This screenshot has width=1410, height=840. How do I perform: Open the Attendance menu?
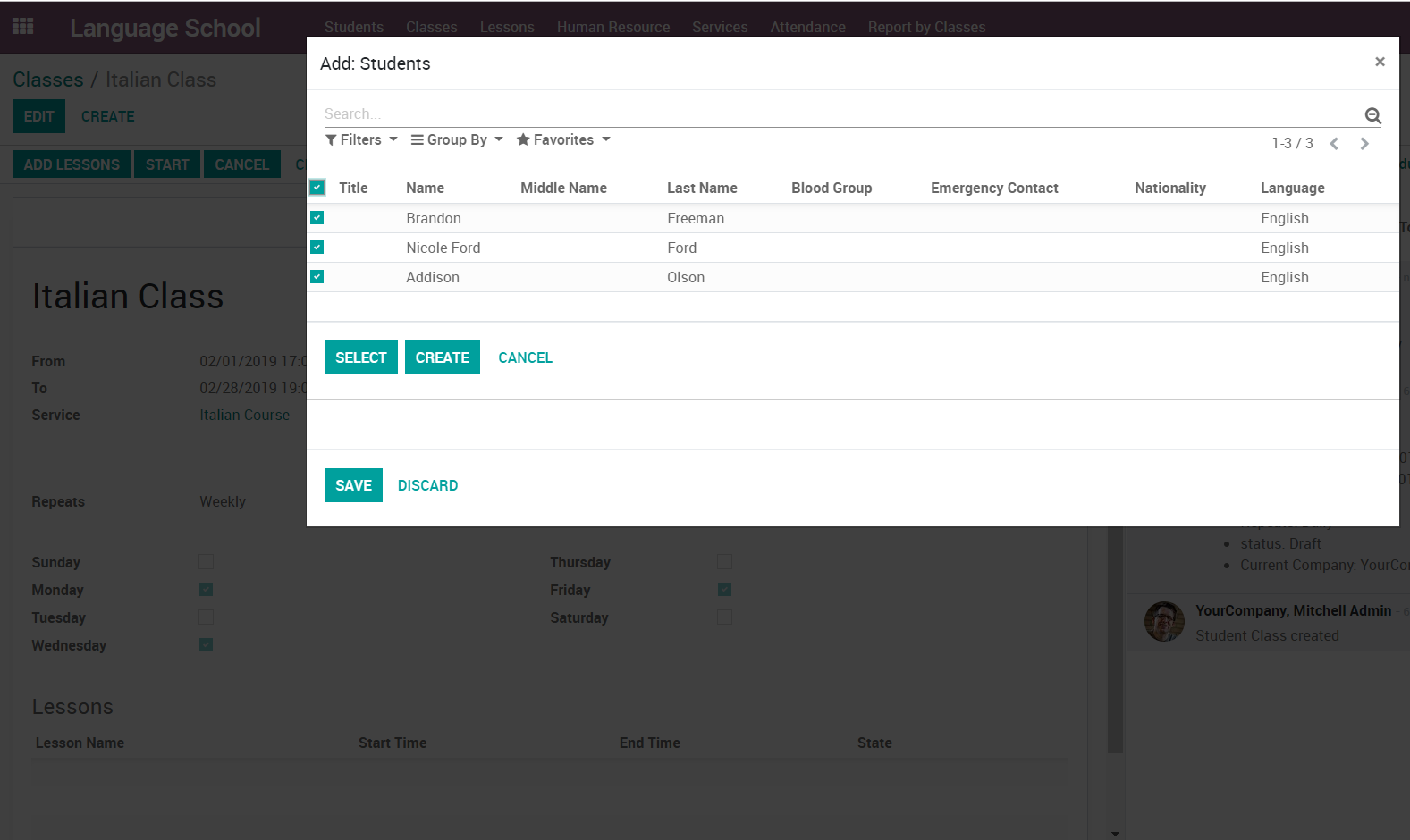[807, 27]
